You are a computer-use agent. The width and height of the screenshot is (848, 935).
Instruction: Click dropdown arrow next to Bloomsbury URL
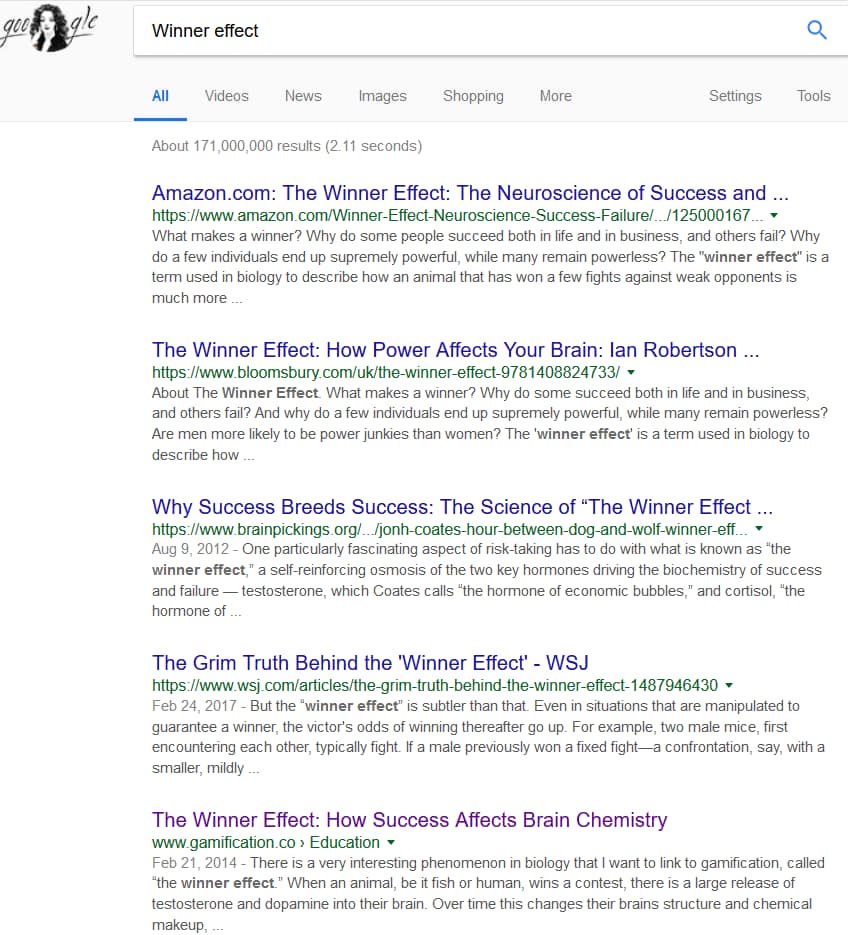631,372
